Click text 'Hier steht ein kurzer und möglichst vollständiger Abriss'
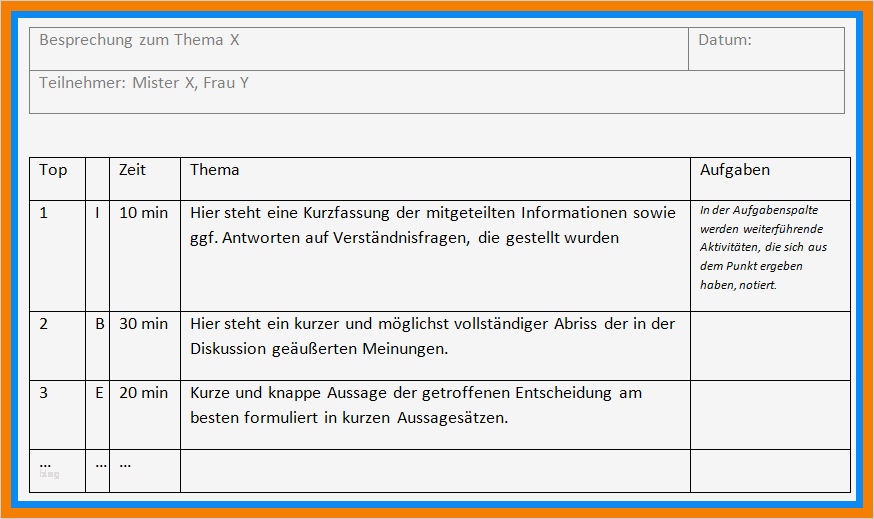874x519 pixels. click(x=394, y=324)
